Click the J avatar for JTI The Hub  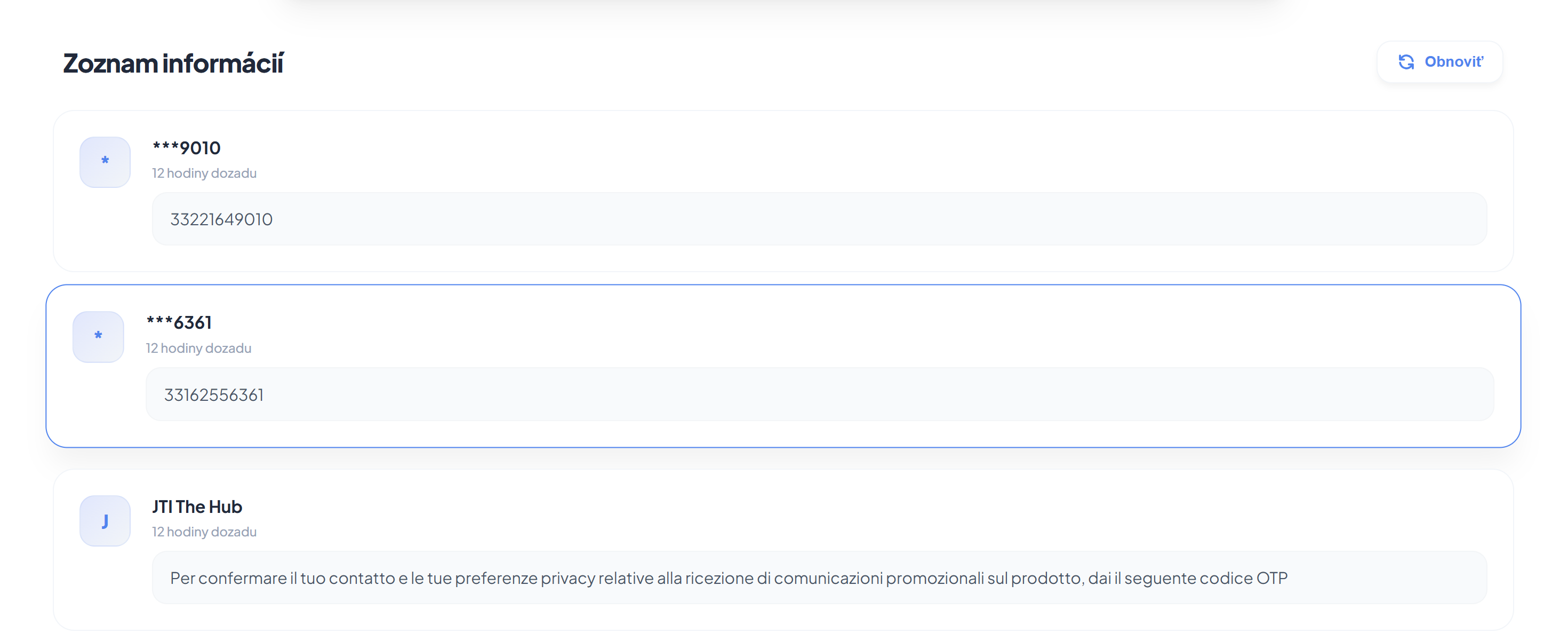[105, 521]
